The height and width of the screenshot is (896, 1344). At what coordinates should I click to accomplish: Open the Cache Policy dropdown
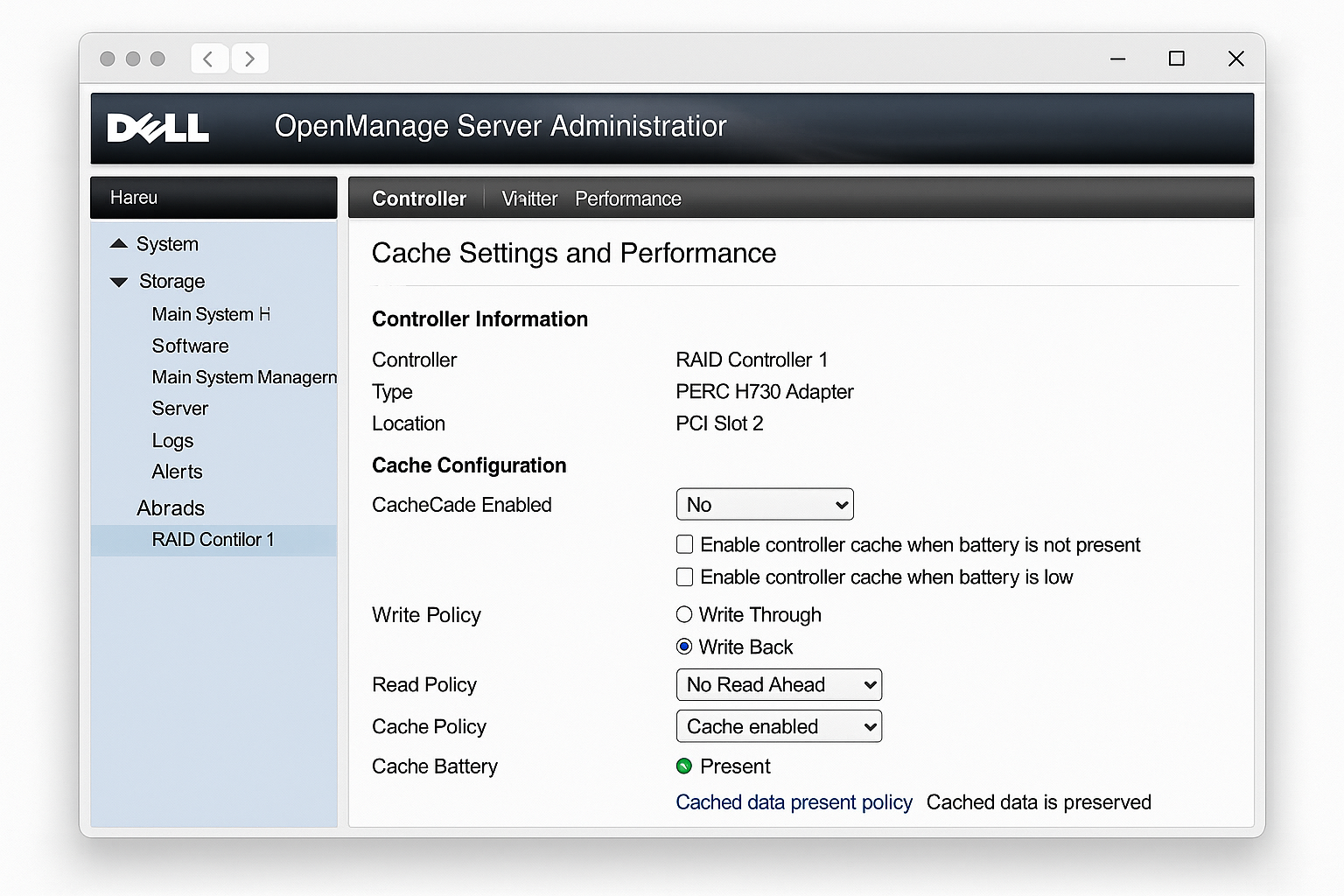pos(779,726)
